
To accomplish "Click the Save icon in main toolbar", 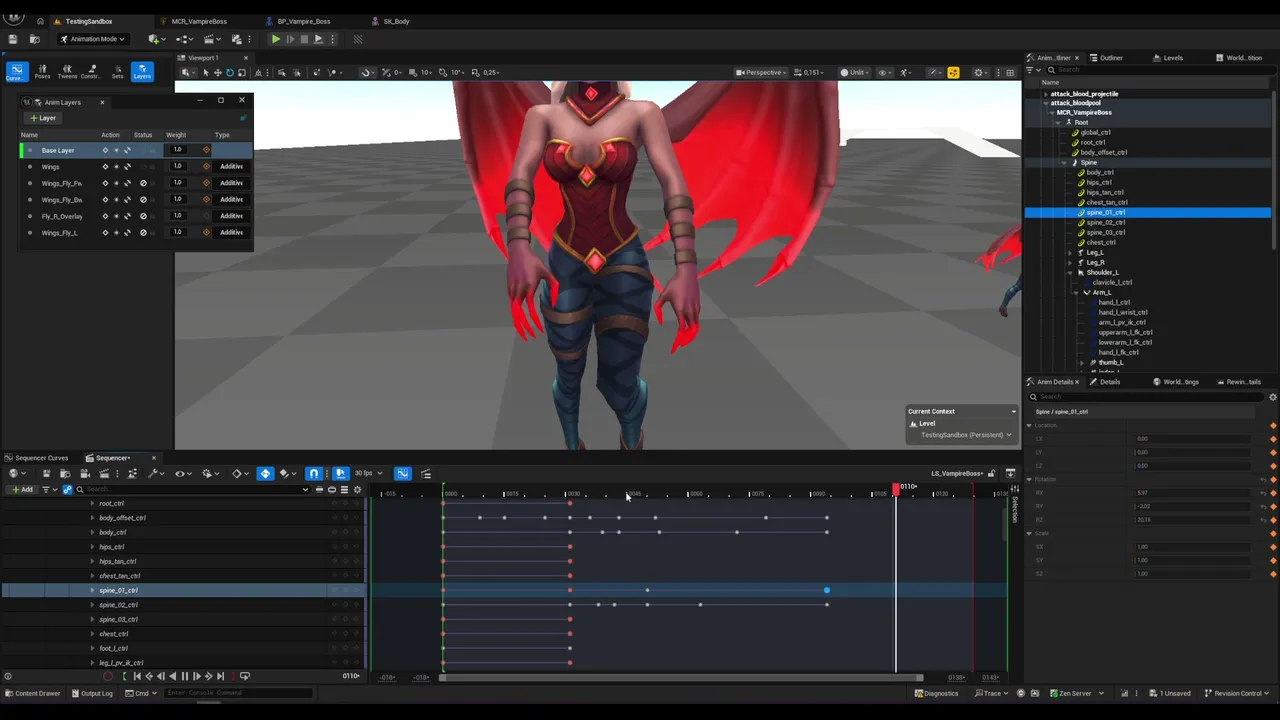I will pos(12,39).
